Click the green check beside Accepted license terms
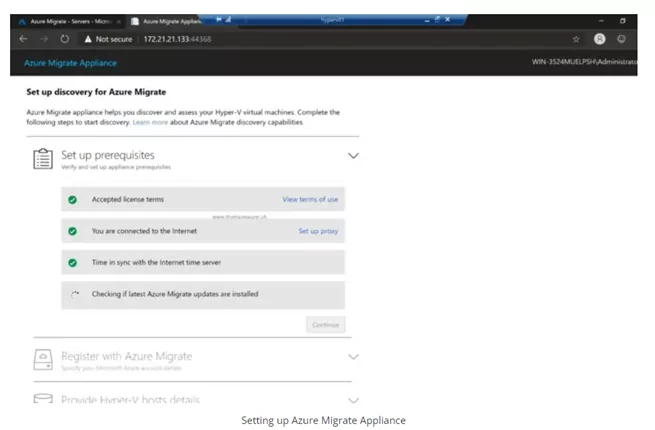 coord(73,200)
